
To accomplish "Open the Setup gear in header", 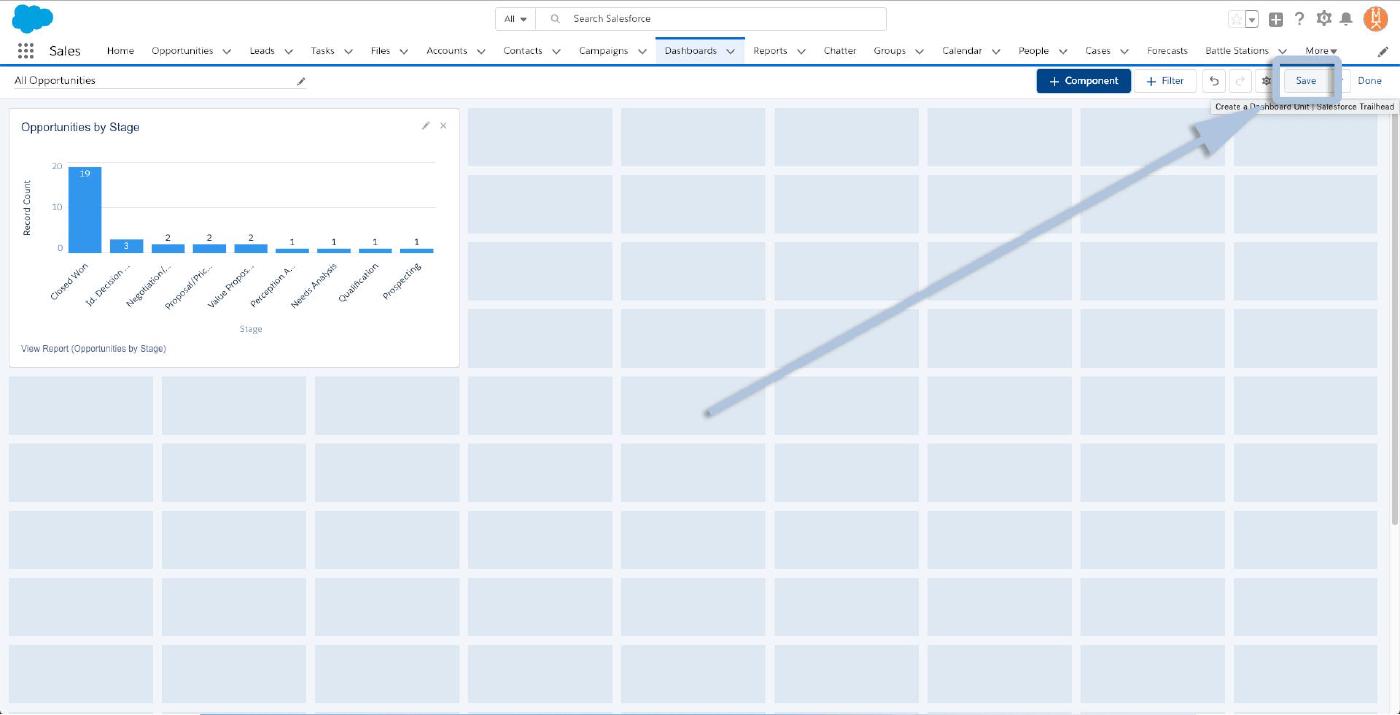I will click(x=1323, y=19).
